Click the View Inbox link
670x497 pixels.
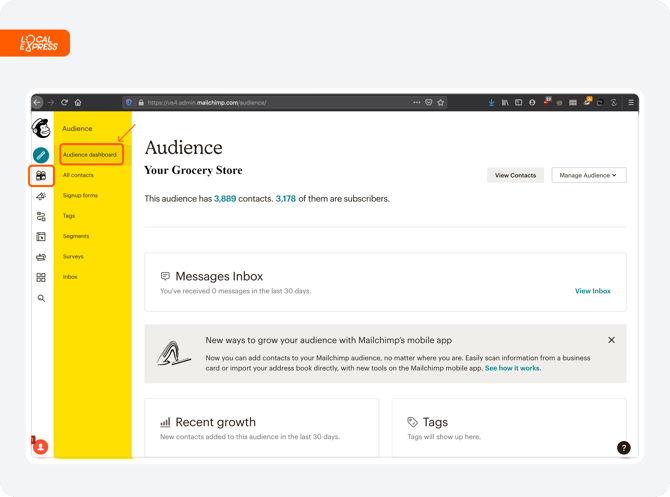coord(593,291)
